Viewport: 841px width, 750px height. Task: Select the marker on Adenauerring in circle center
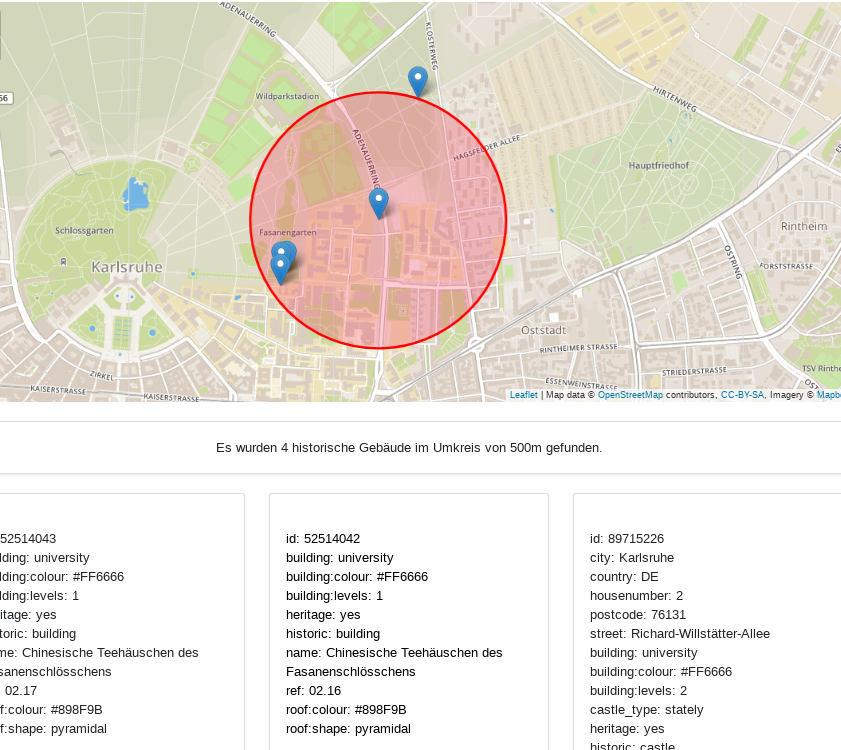point(378,202)
